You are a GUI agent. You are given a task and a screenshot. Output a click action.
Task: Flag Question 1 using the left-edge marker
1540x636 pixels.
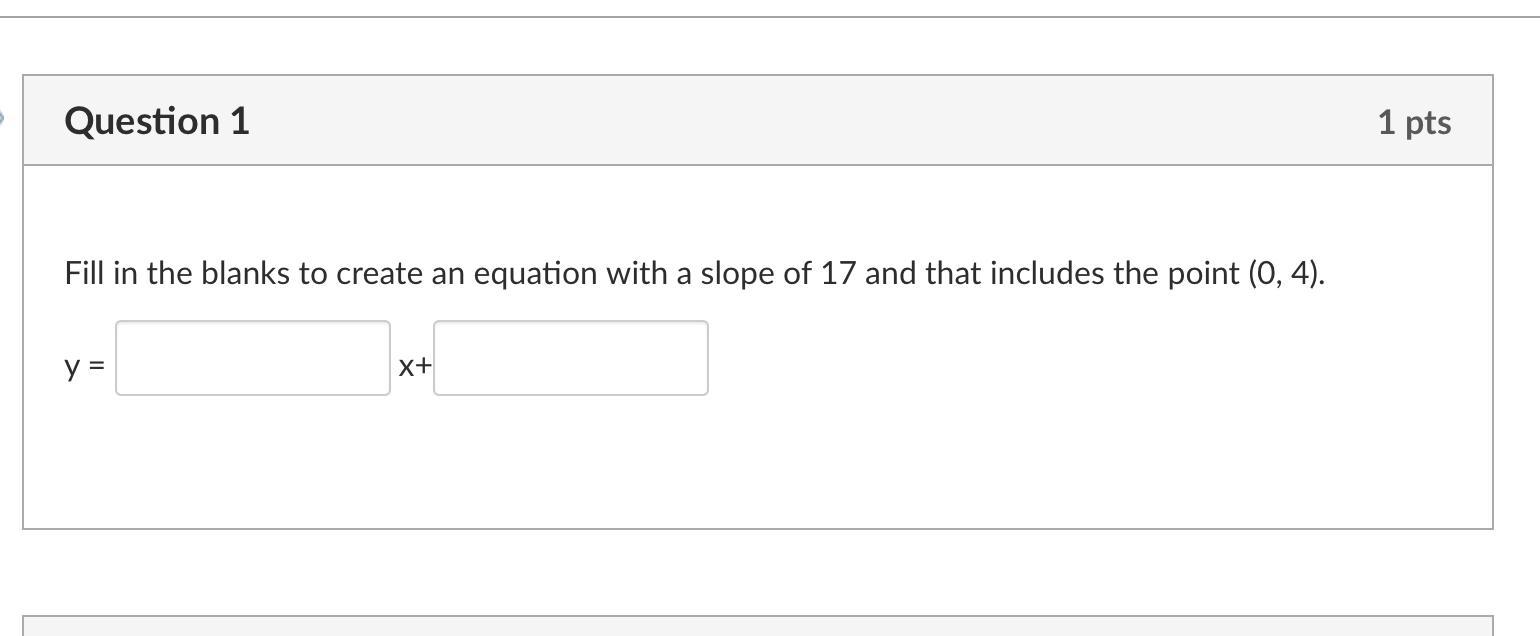coord(3,119)
